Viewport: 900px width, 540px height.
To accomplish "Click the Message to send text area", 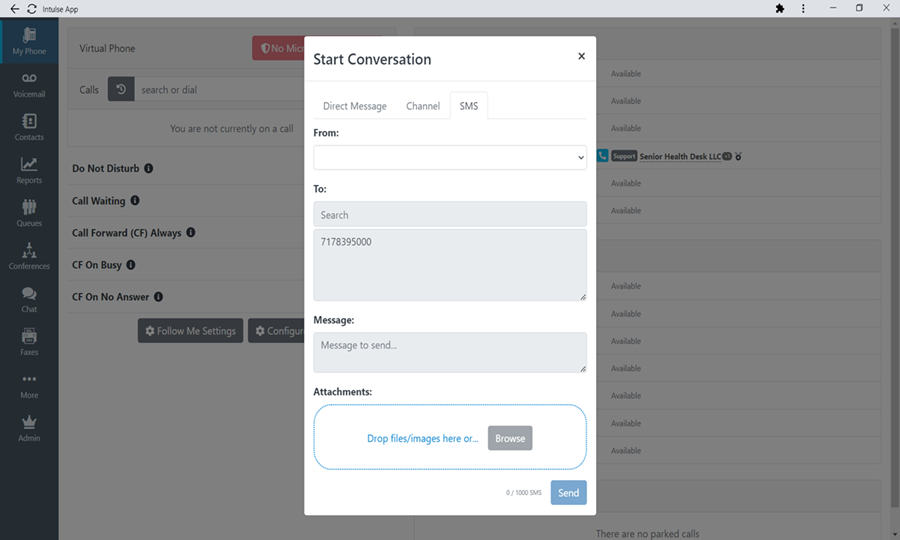I will 450,352.
